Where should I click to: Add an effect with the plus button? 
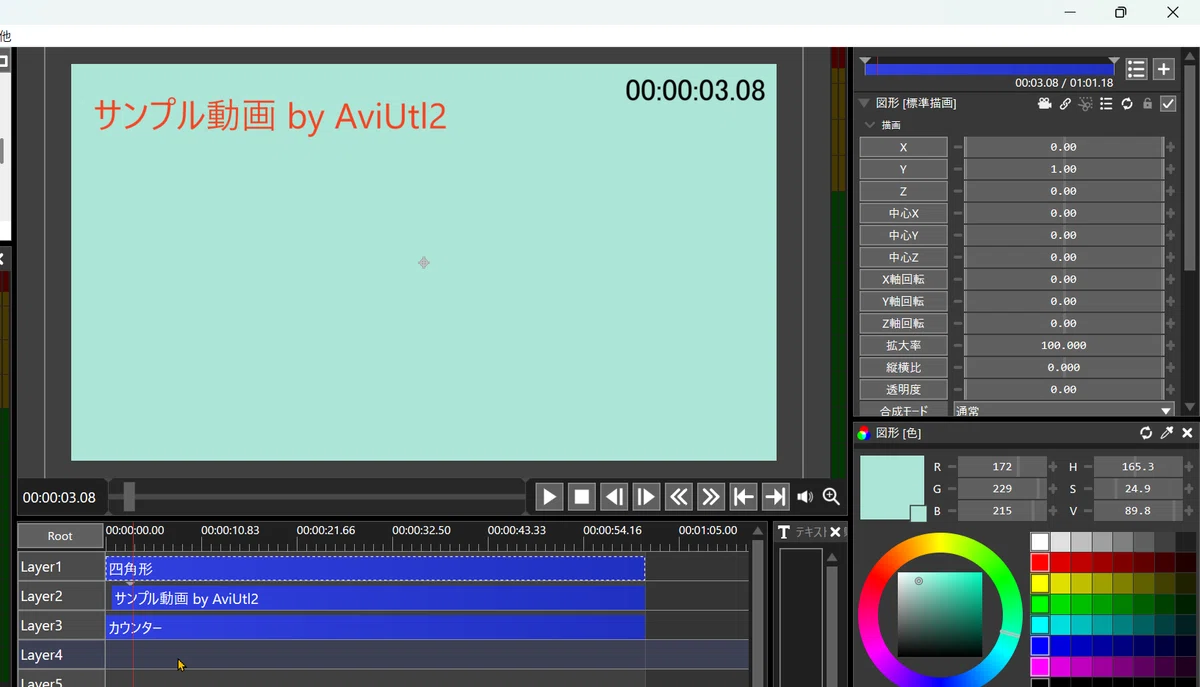pyautogui.click(x=1163, y=69)
